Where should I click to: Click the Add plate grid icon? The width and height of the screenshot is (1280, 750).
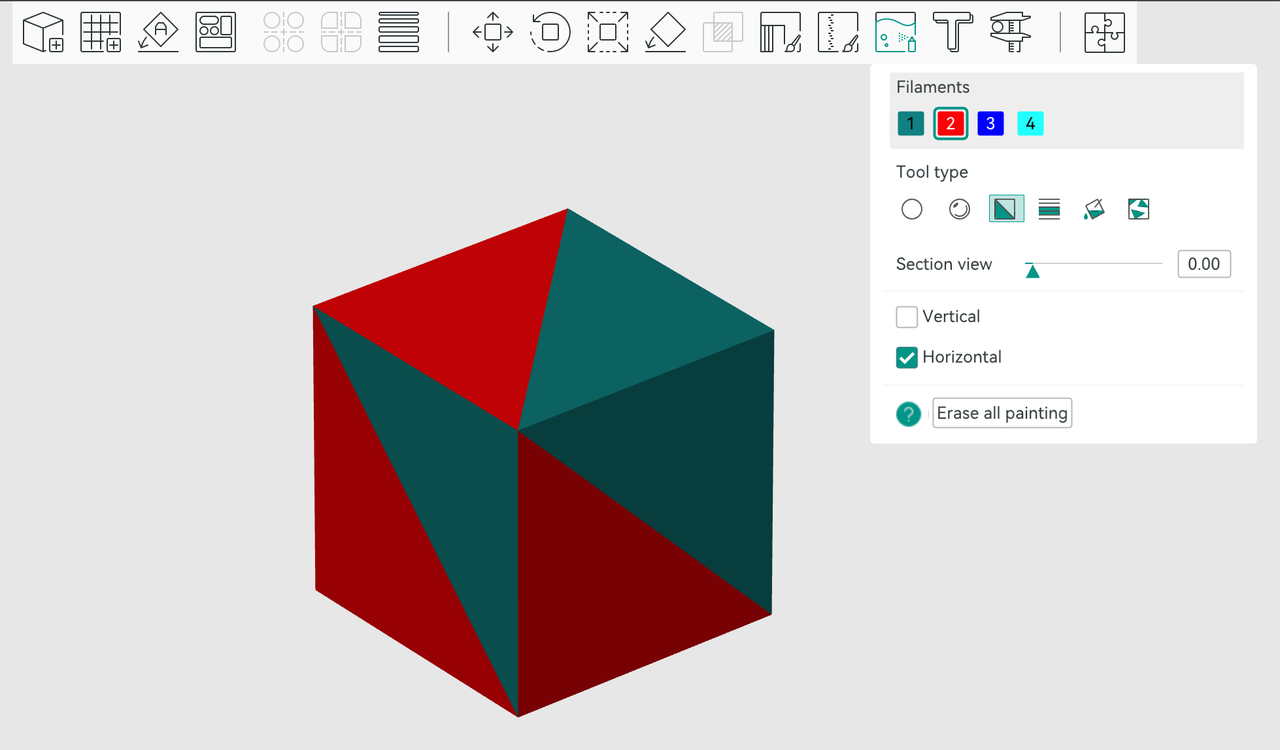(100, 32)
